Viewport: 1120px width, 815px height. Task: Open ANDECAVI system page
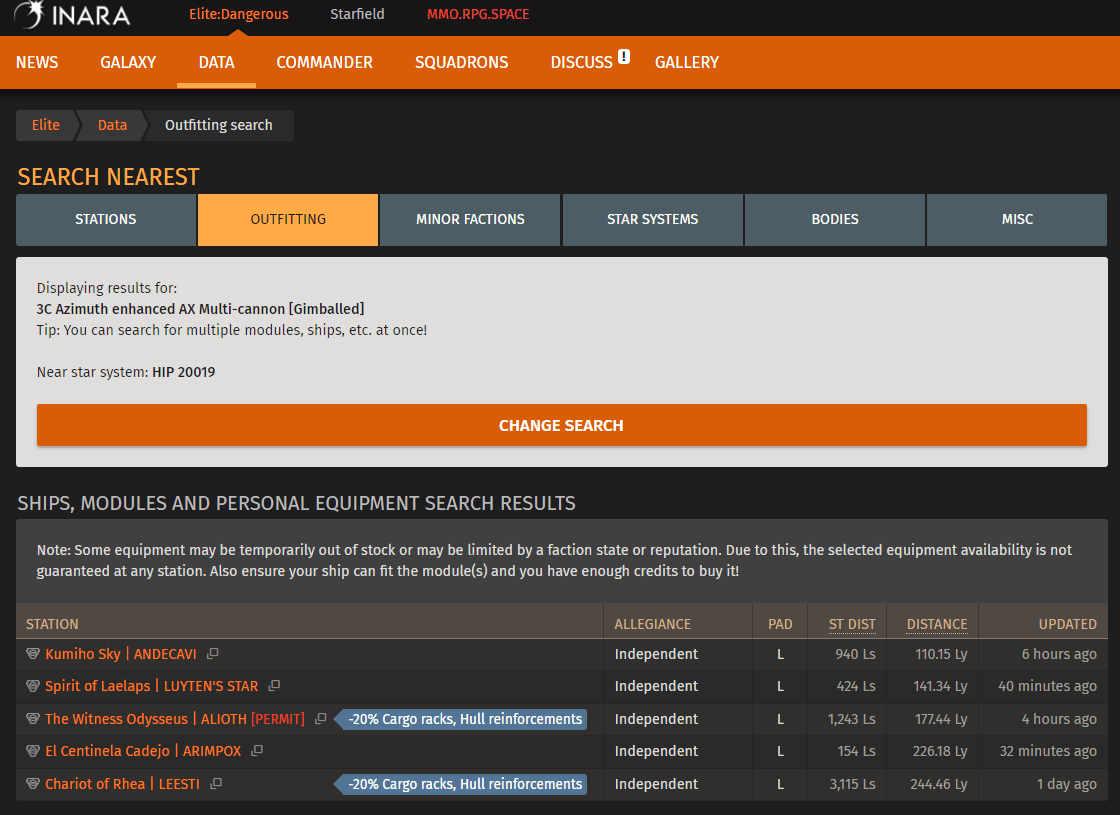165,654
